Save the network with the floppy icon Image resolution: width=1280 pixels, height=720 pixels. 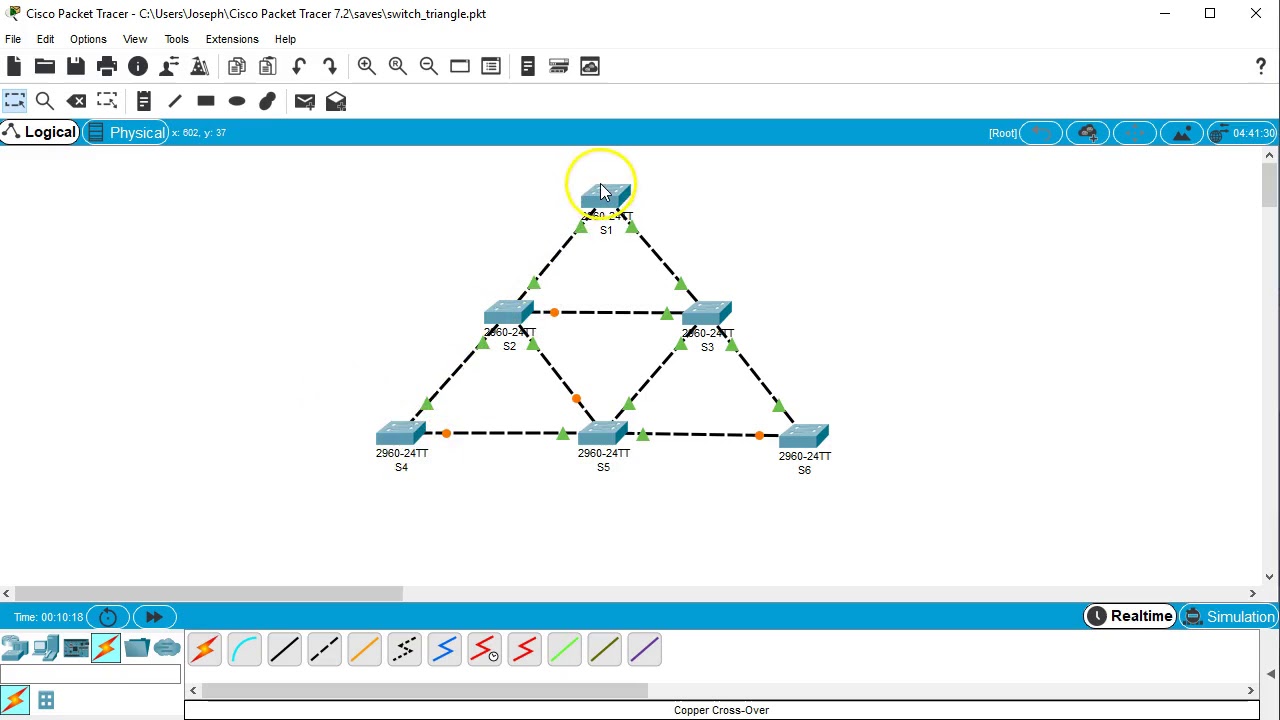[76, 66]
